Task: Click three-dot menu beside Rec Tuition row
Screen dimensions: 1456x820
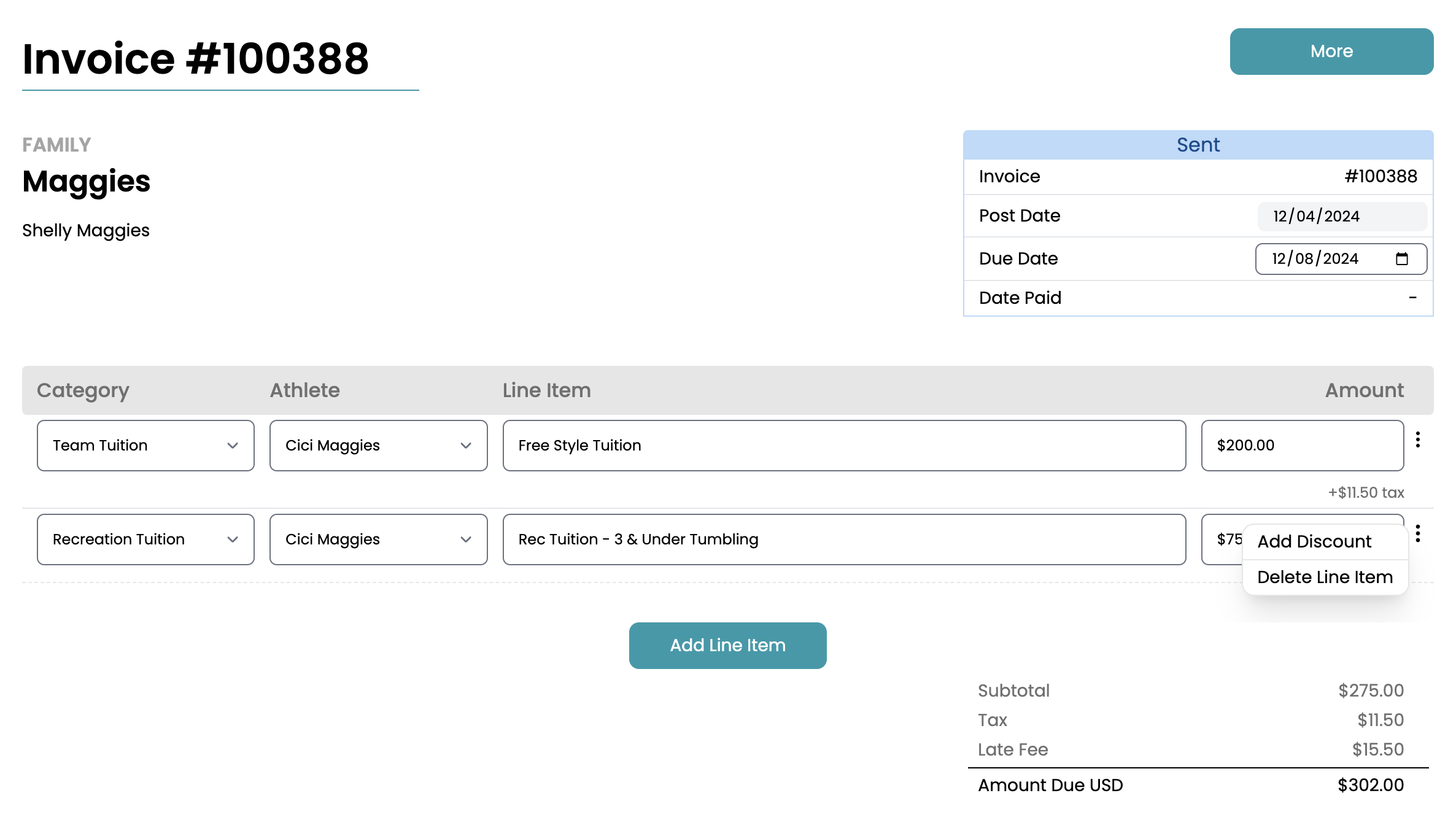Action: [x=1417, y=533]
